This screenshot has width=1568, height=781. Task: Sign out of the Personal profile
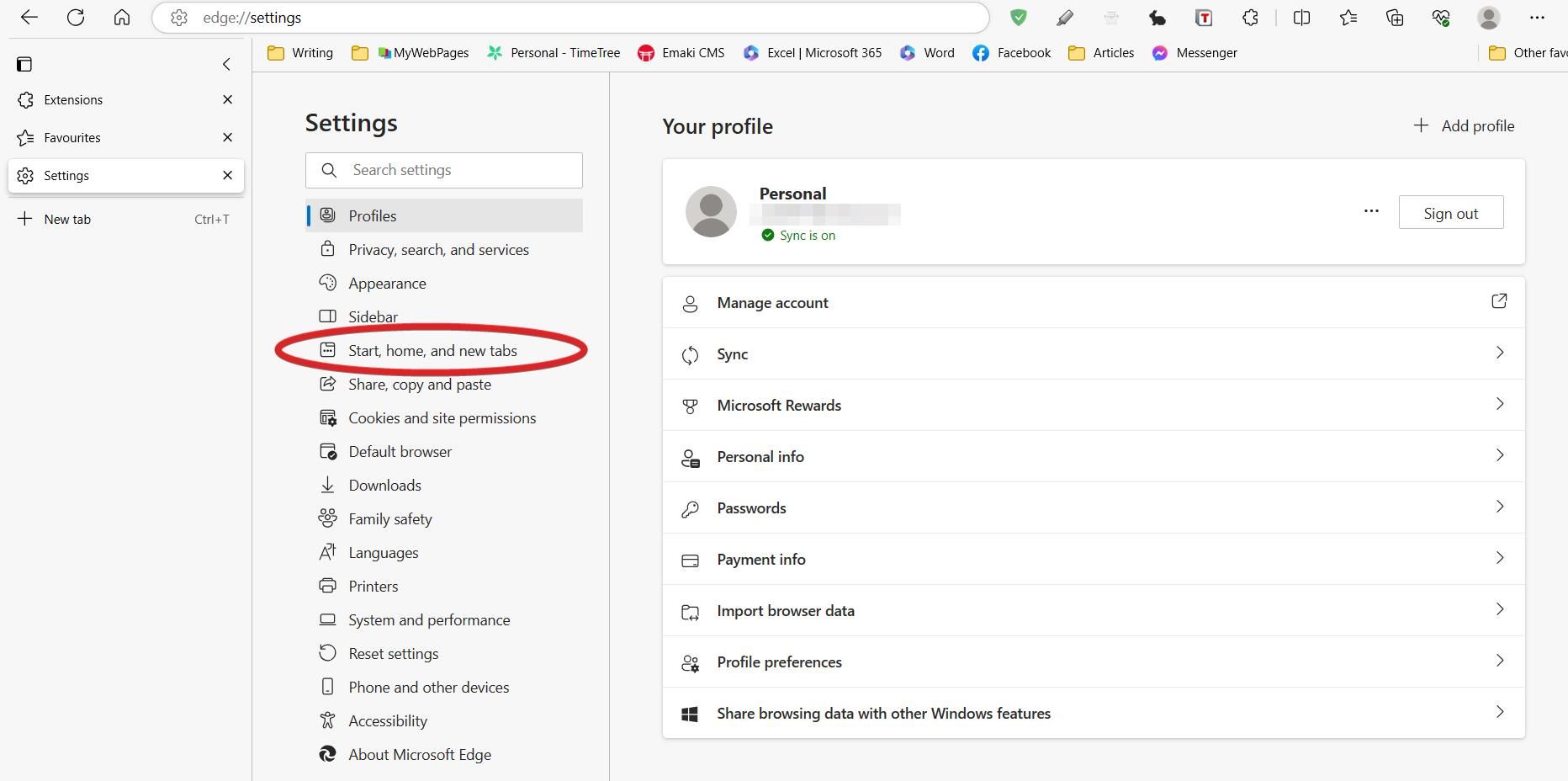[x=1450, y=213]
